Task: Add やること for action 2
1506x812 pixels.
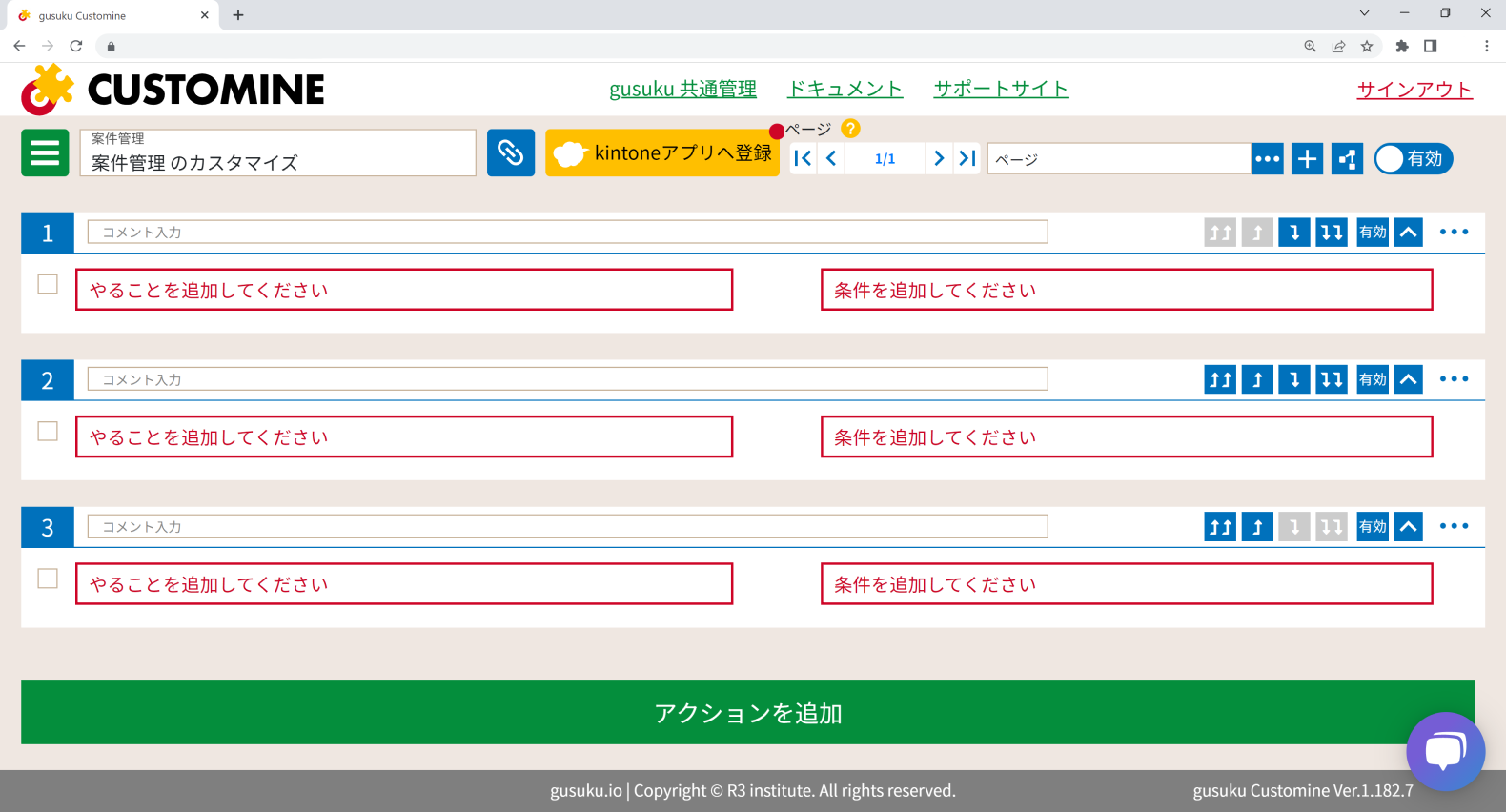Action: coord(404,436)
